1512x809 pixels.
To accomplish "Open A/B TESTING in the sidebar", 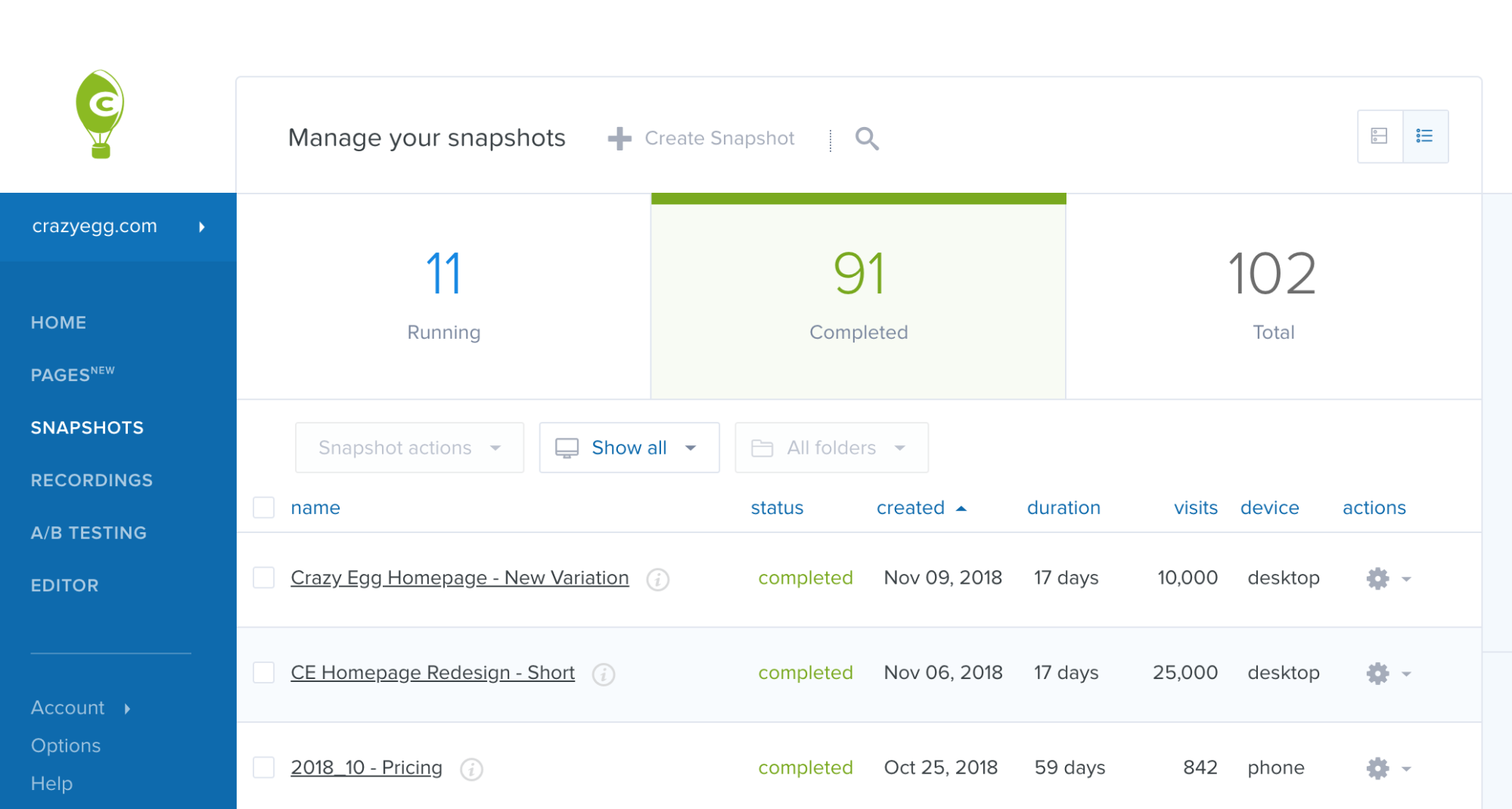I will [88, 533].
